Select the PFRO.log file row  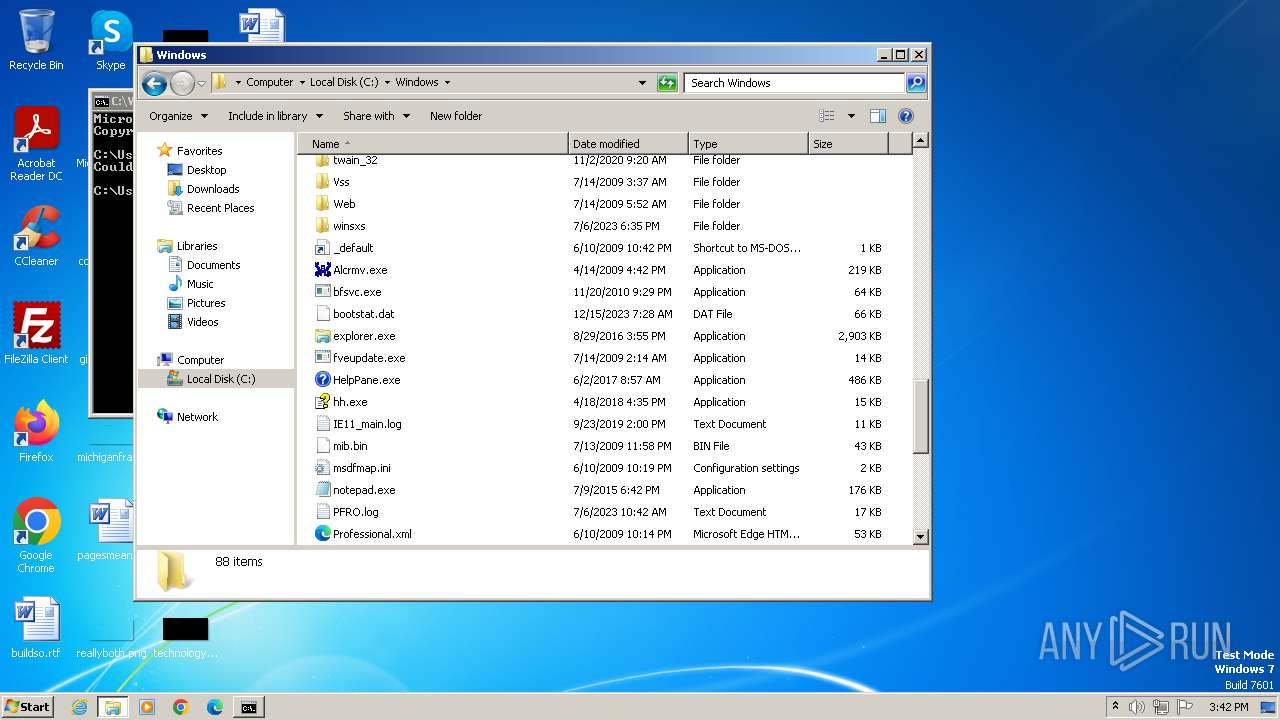click(605, 512)
